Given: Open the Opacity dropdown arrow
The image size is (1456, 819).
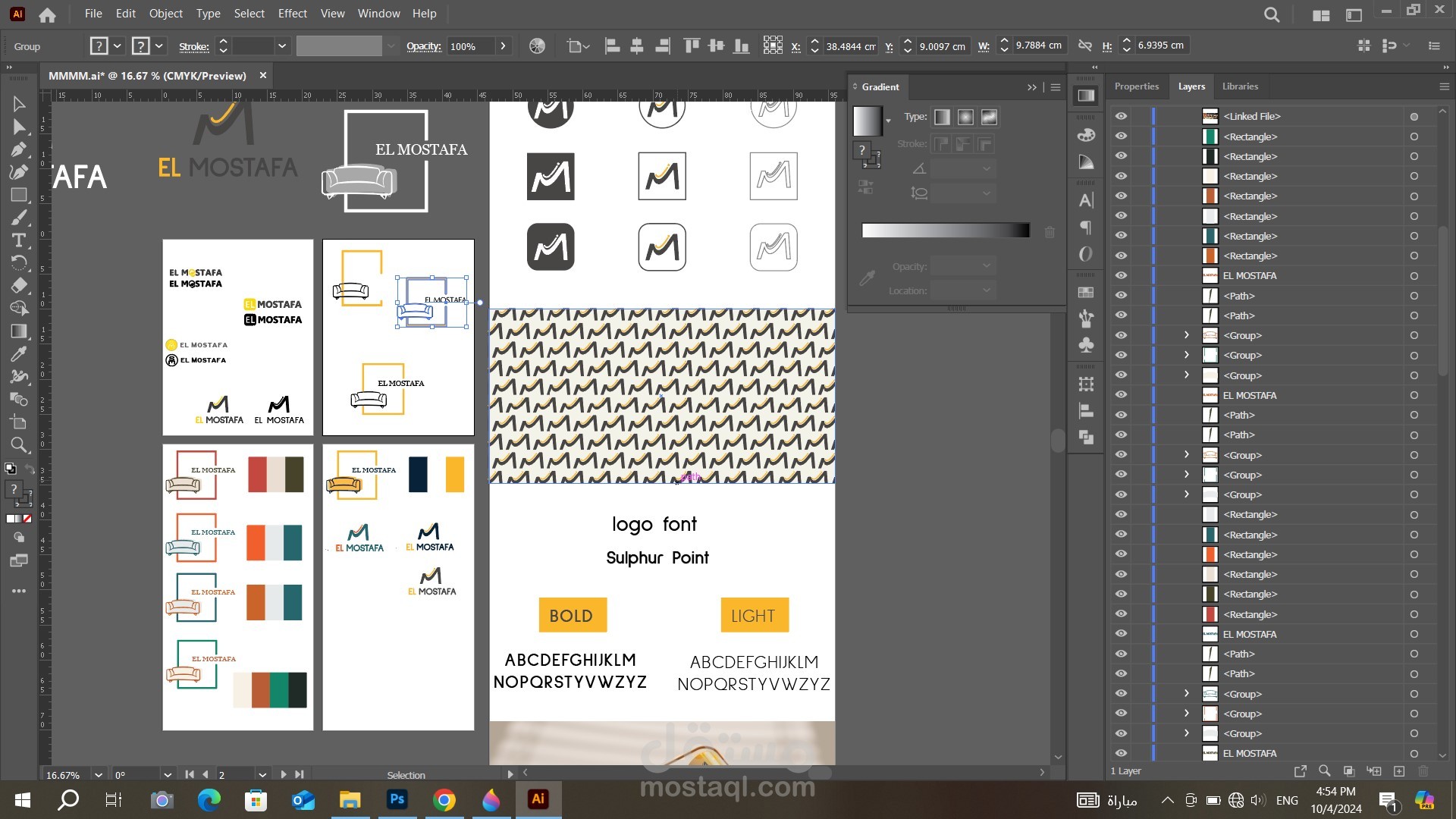Looking at the screenshot, I should point(503,46).
